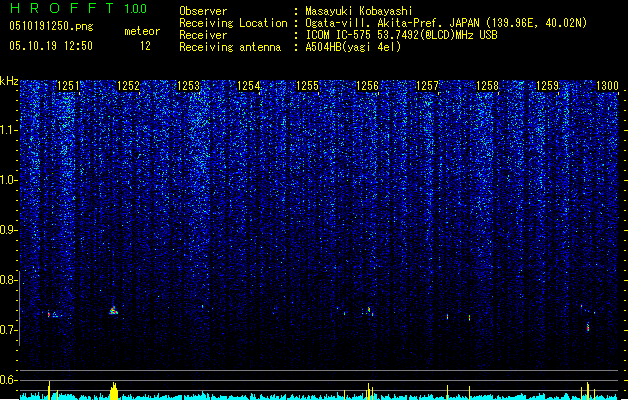This screenshot has width=629, height=400.
Task: Select observer name Masayuki Kobayashi
Action: pyautogui.click(x=359, y=11)
